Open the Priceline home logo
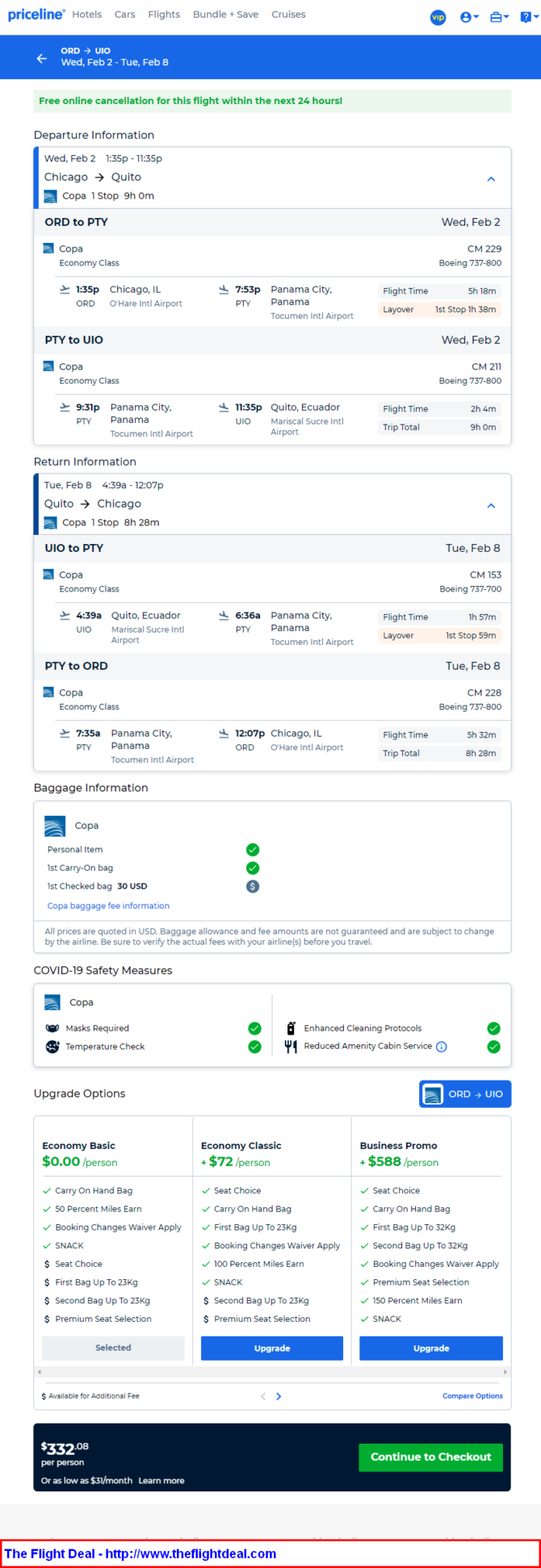541x1568 pixels. coord(36,15)
